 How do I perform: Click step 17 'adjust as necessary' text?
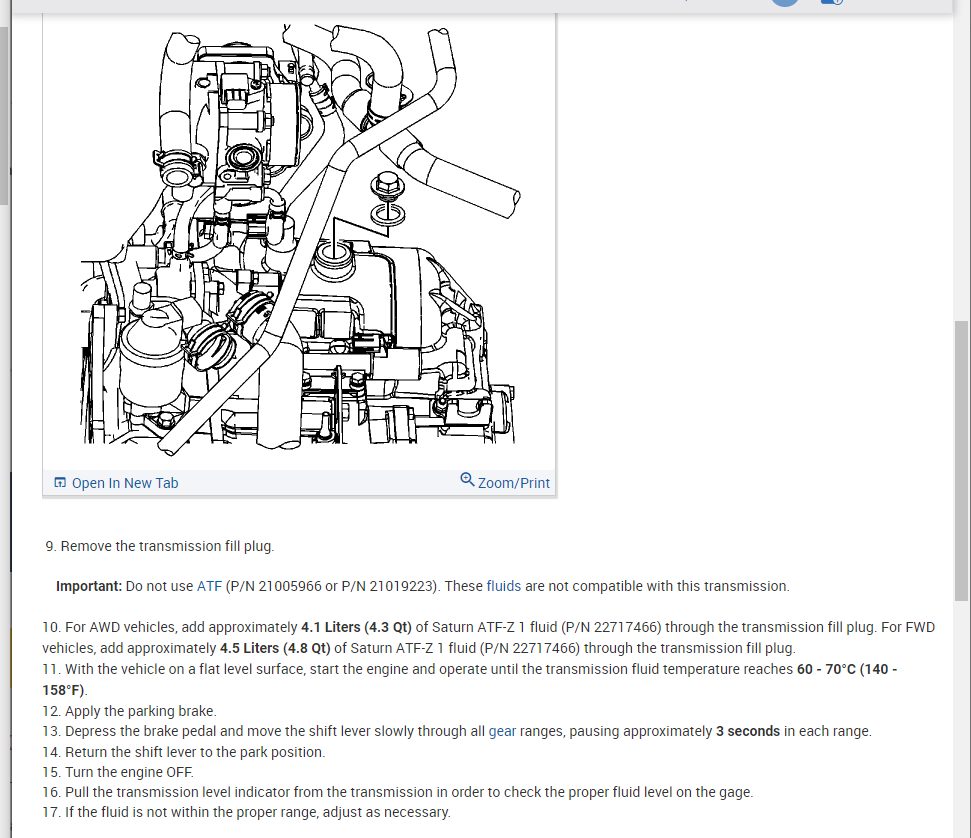coord(386,812)
